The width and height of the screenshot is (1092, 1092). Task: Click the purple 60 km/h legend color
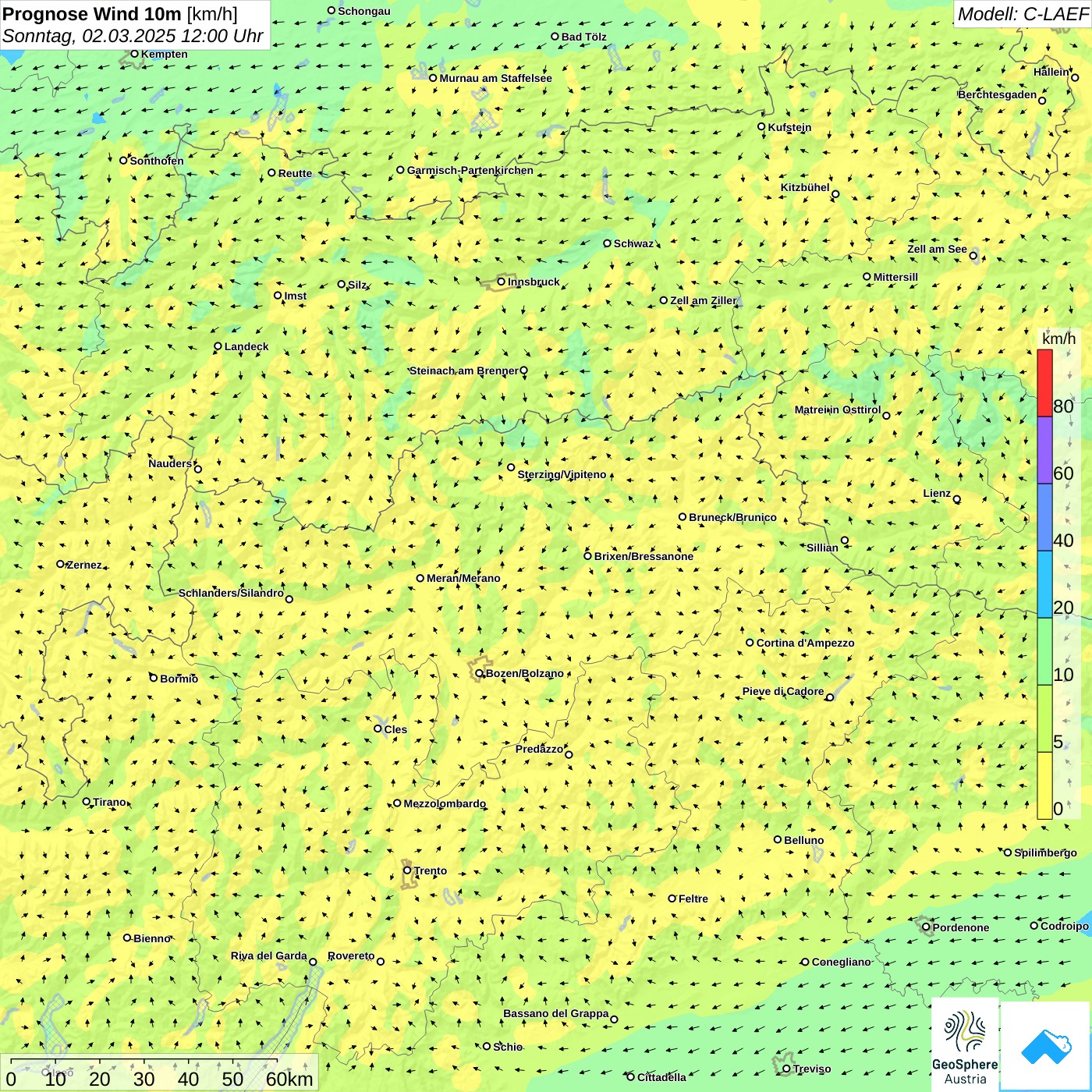pos(1044,451)
